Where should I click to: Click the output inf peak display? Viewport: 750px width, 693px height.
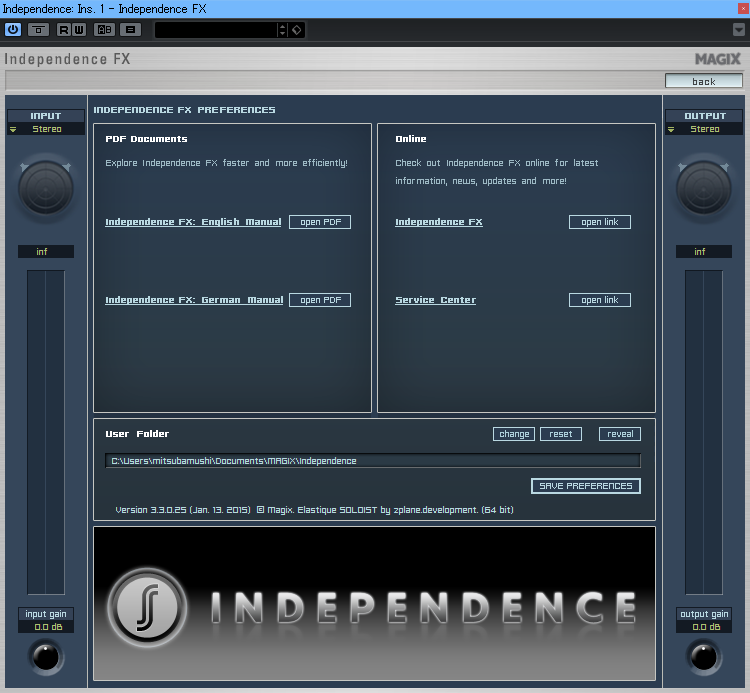(x=704, y=252)
